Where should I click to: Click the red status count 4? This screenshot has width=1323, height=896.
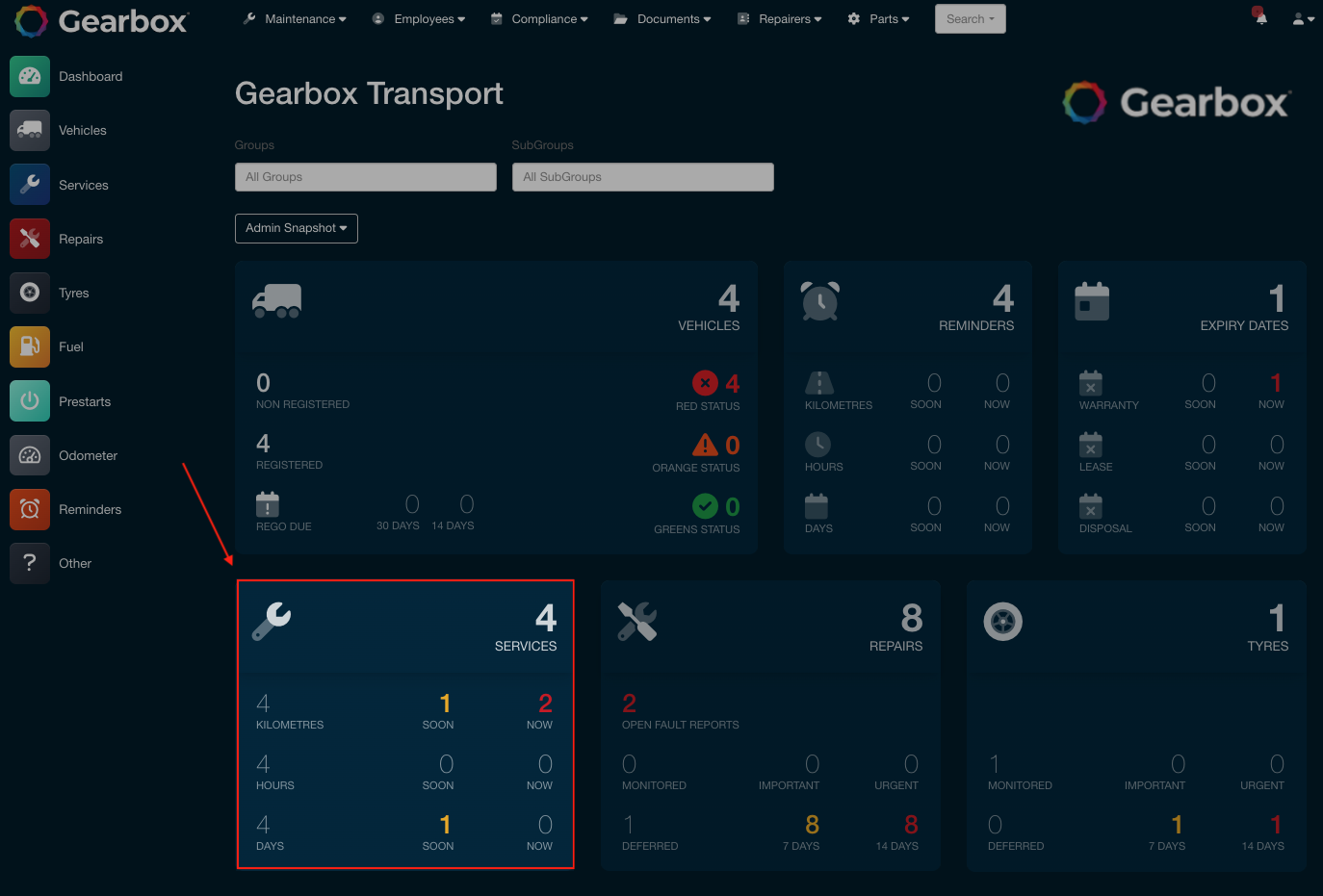click(x=733, y=384)
